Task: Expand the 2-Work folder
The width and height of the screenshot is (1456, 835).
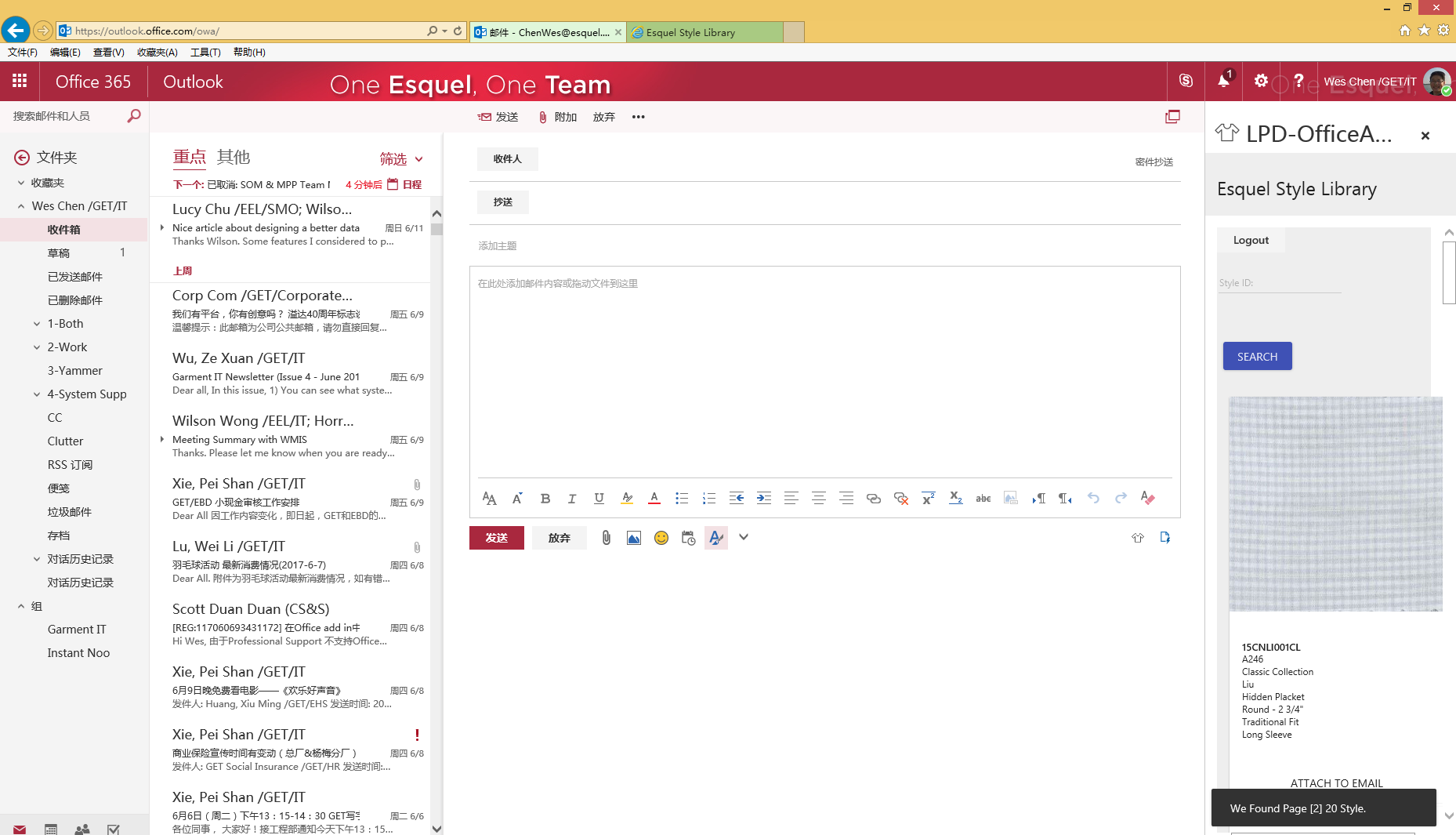Action: [x=37, y=347]
